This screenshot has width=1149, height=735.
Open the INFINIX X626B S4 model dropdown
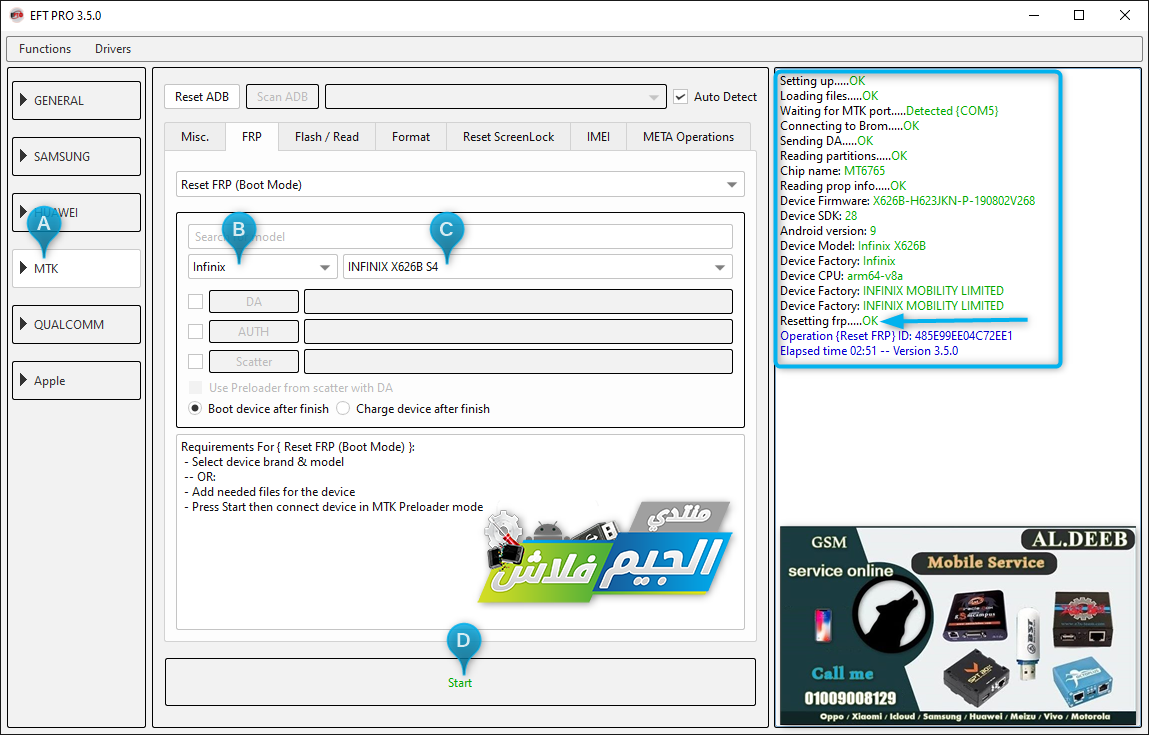[x=537, y=267]
